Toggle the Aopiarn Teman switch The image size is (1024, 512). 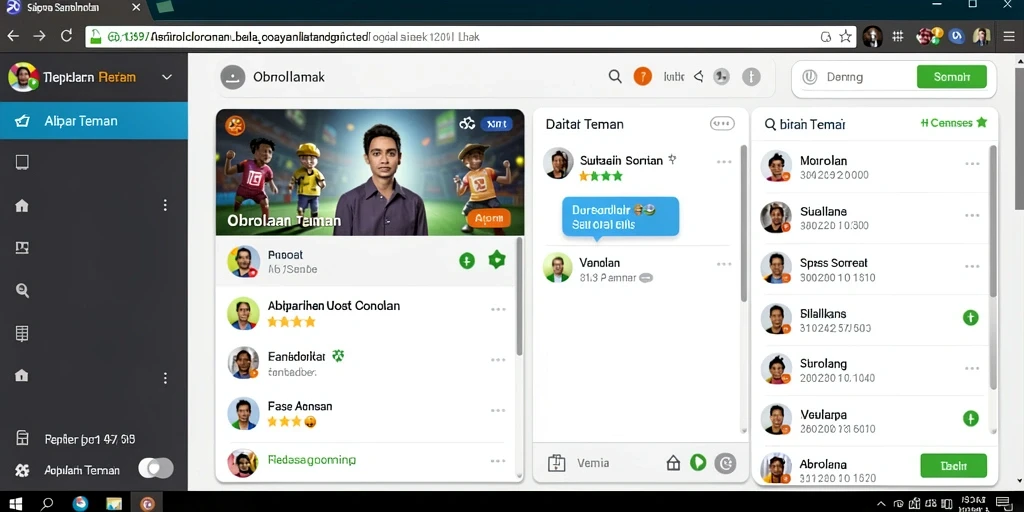tap(156, 468)
